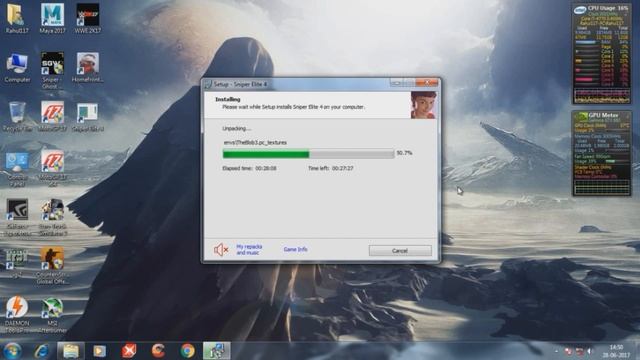This screenshot has height=360, width=640.
Task: Open the Homefront desktop shortcut
Action: (88, 68)
